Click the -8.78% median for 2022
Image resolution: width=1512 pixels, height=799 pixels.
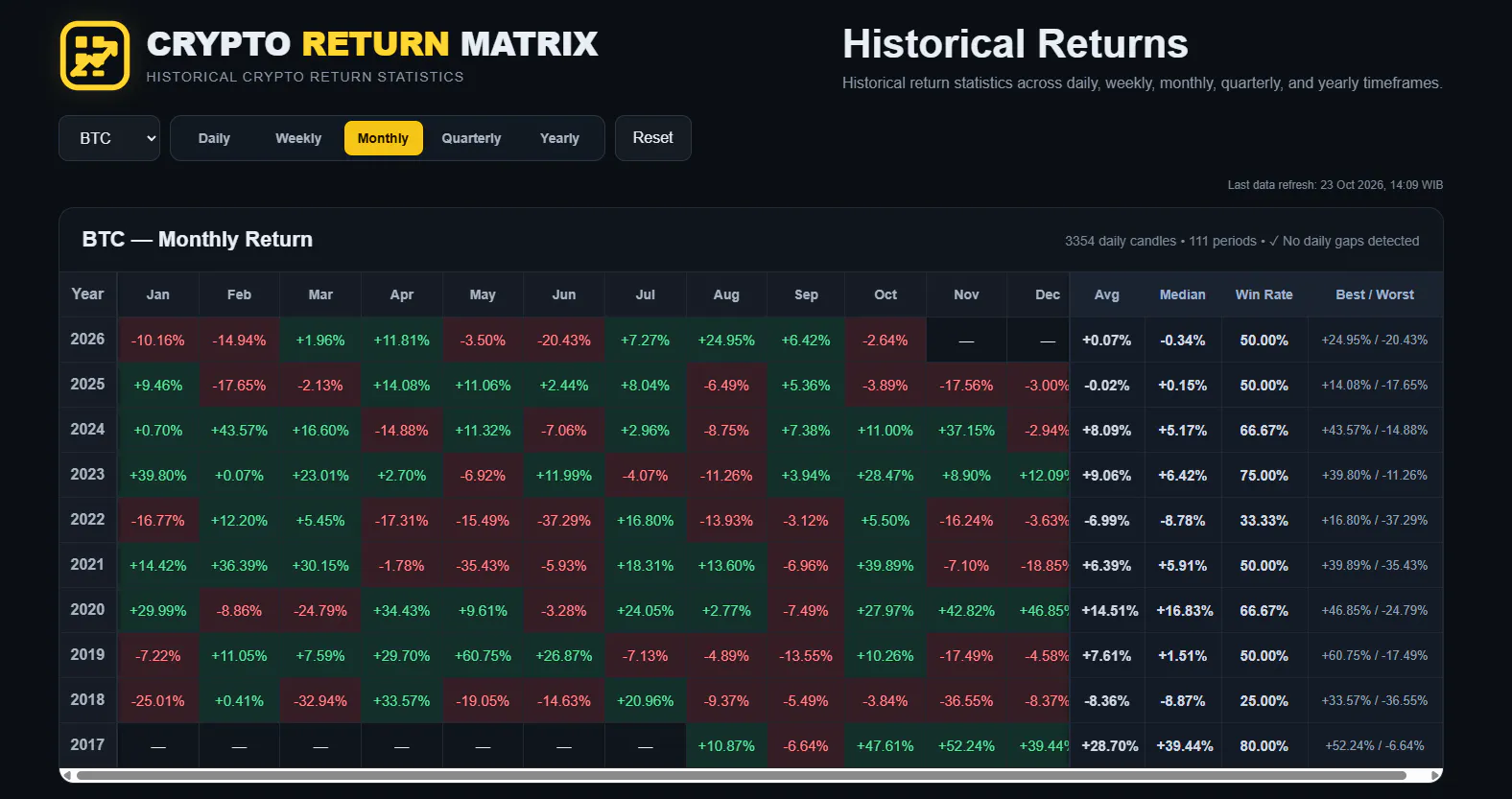pyautogui.click(x=1183, y=521)
